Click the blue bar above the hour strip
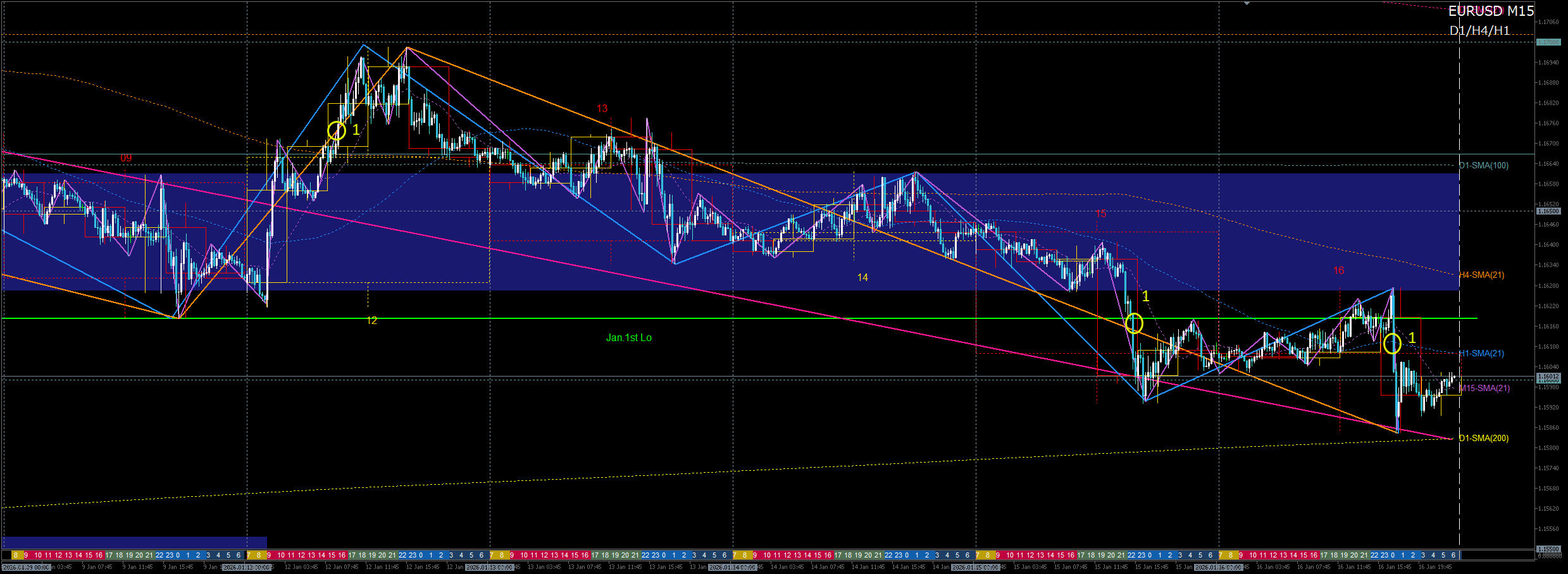Image resolution: width=1568 pixels, height=574 pixels. 134,542
